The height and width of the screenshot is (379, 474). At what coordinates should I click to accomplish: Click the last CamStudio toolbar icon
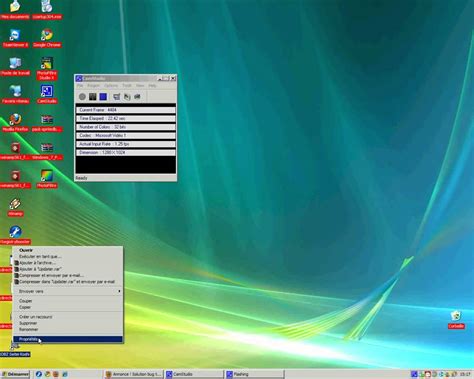137,97
